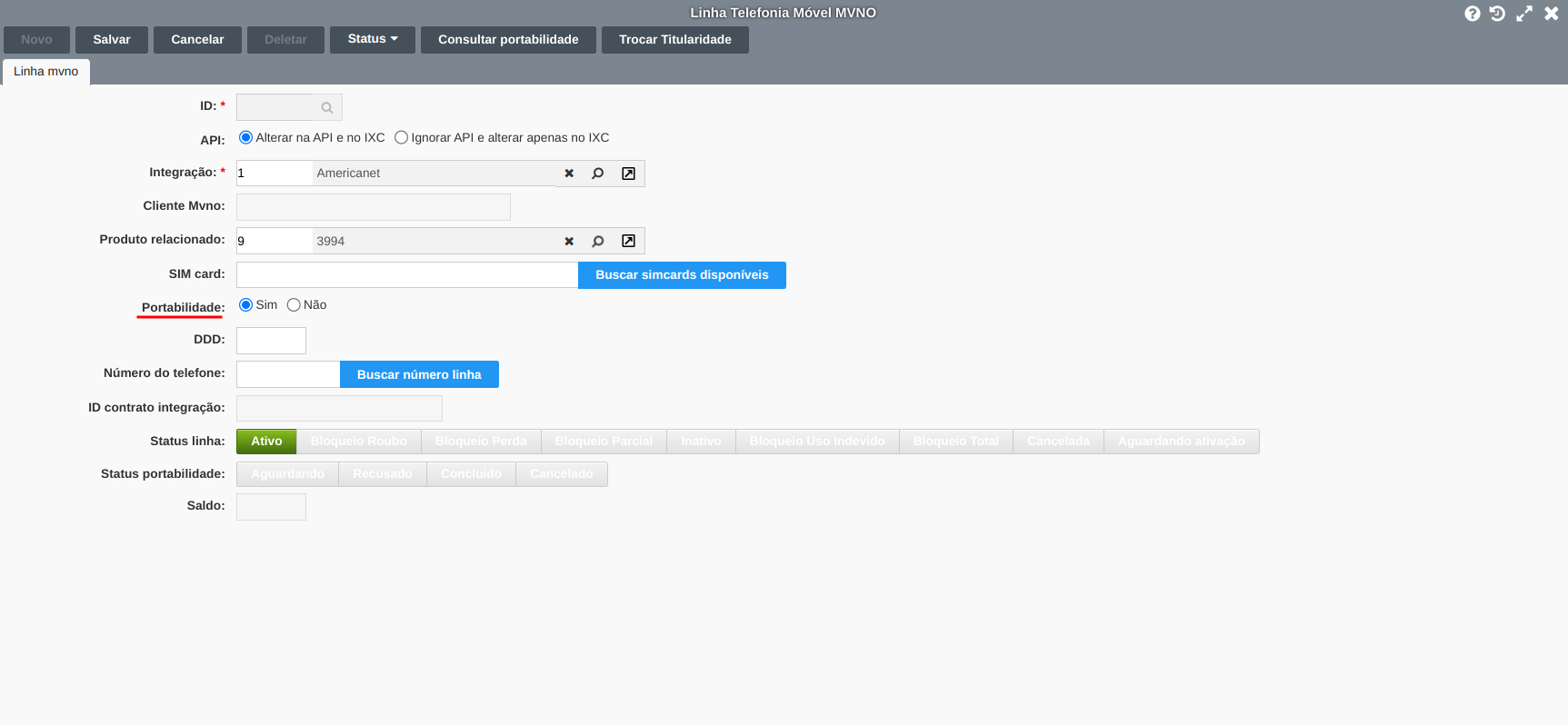Open Produto relacionado record via arrow icon

click(x=628, y=241)
